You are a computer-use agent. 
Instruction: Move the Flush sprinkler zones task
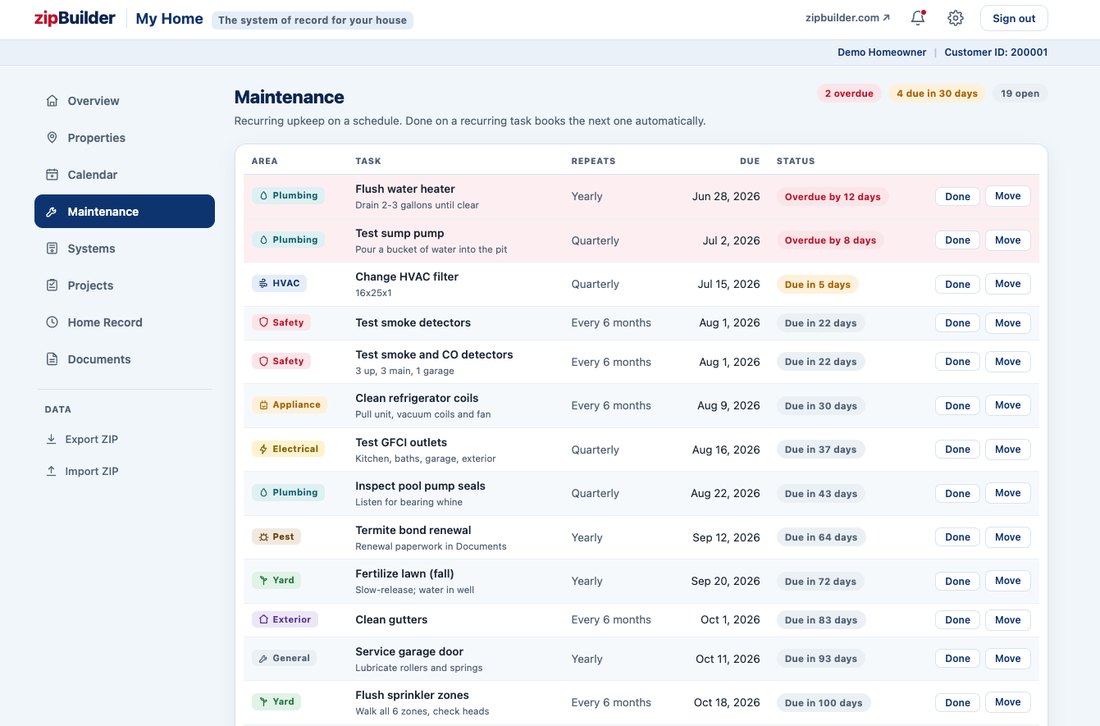1007,702
